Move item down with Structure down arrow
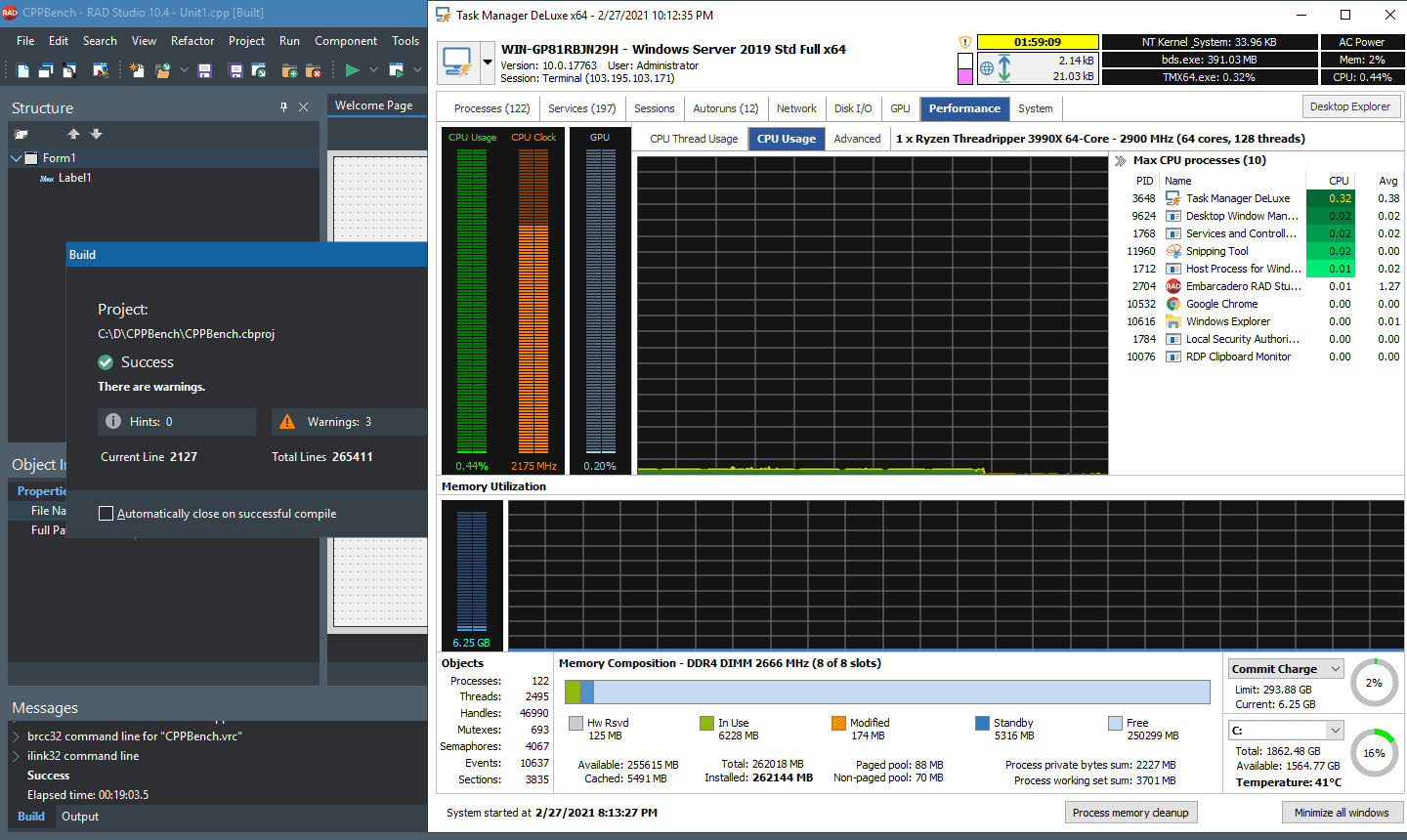 pos(96,134)
